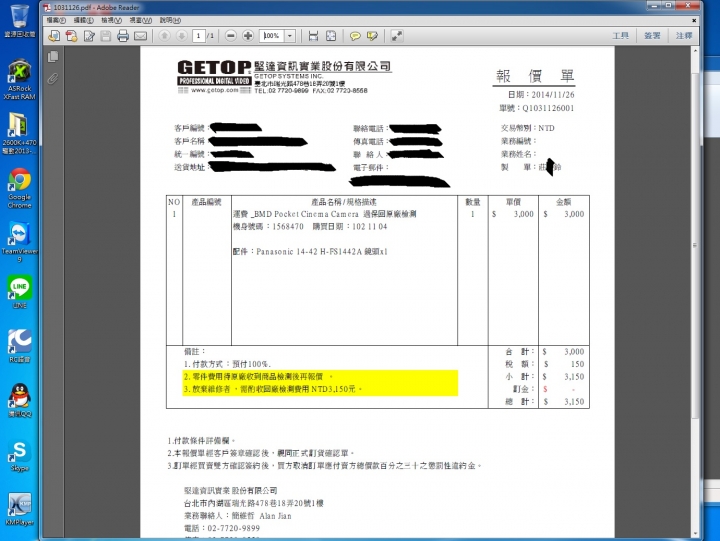Image resolution: width=720 pixels, height=541 pixels.
Task: Switch to read mode with expand arrows icon
Action: click(x=397, y=36)
